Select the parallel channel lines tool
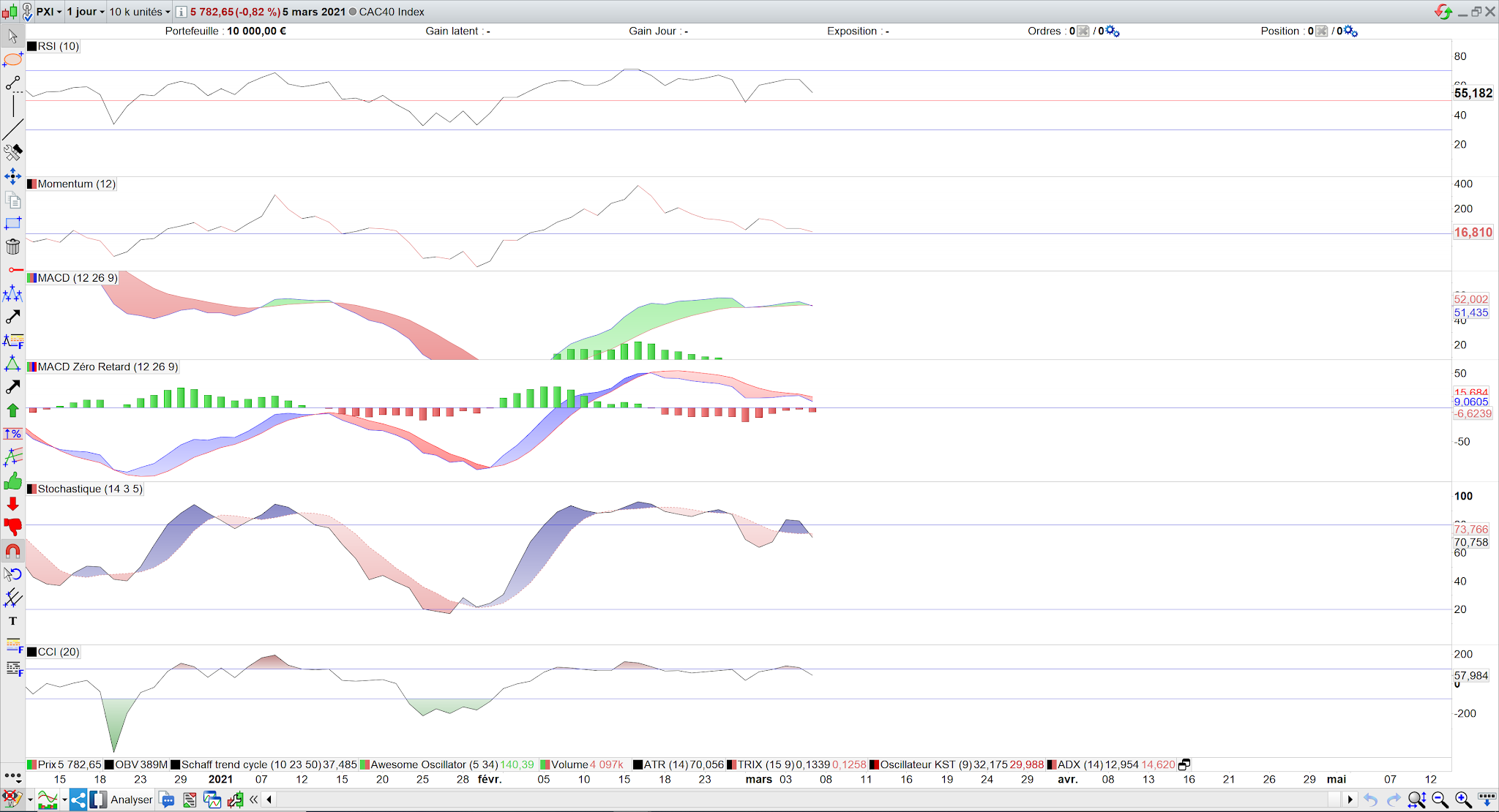 pos(12,598)
